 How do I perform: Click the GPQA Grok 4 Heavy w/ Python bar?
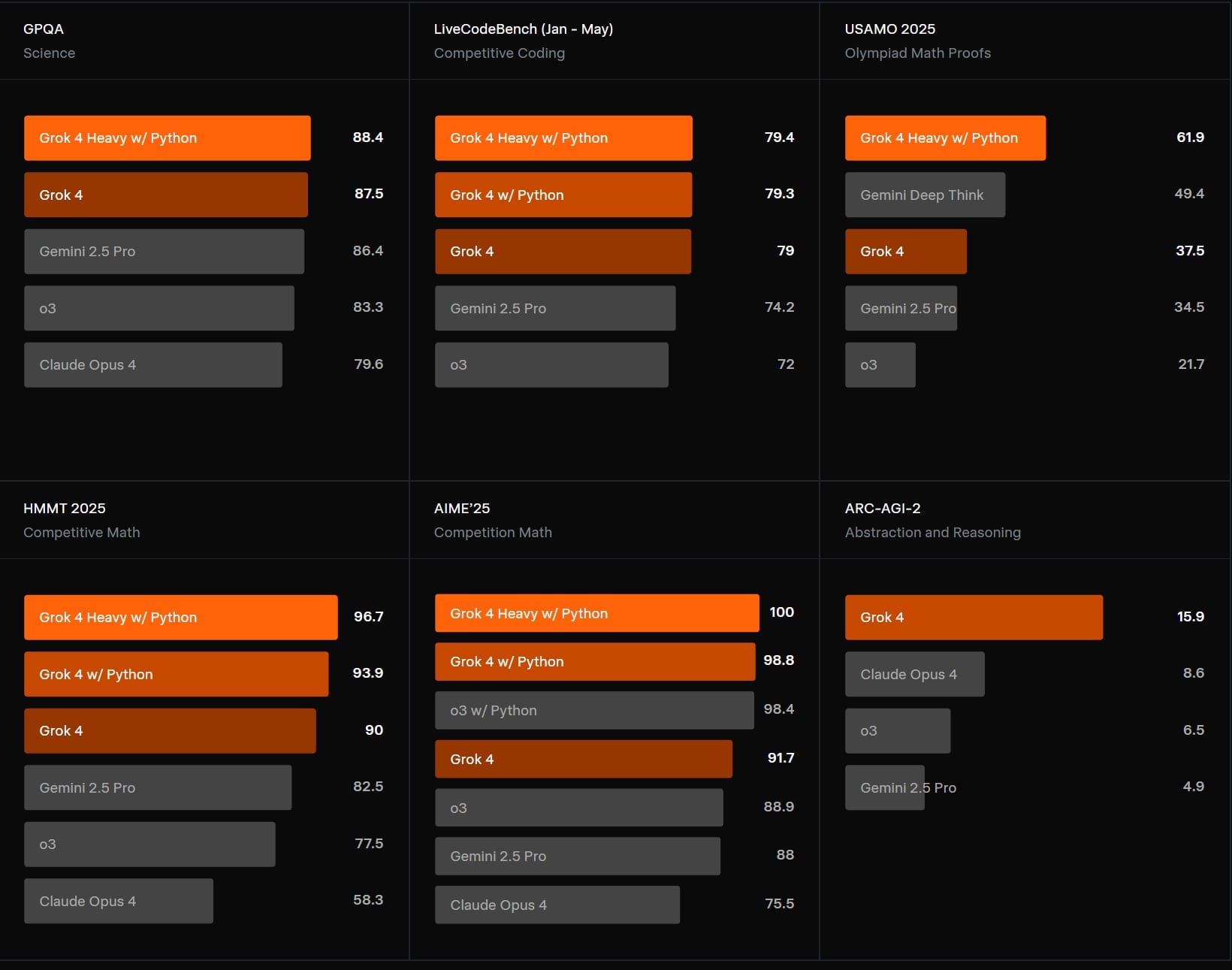(x=168, y=138)
